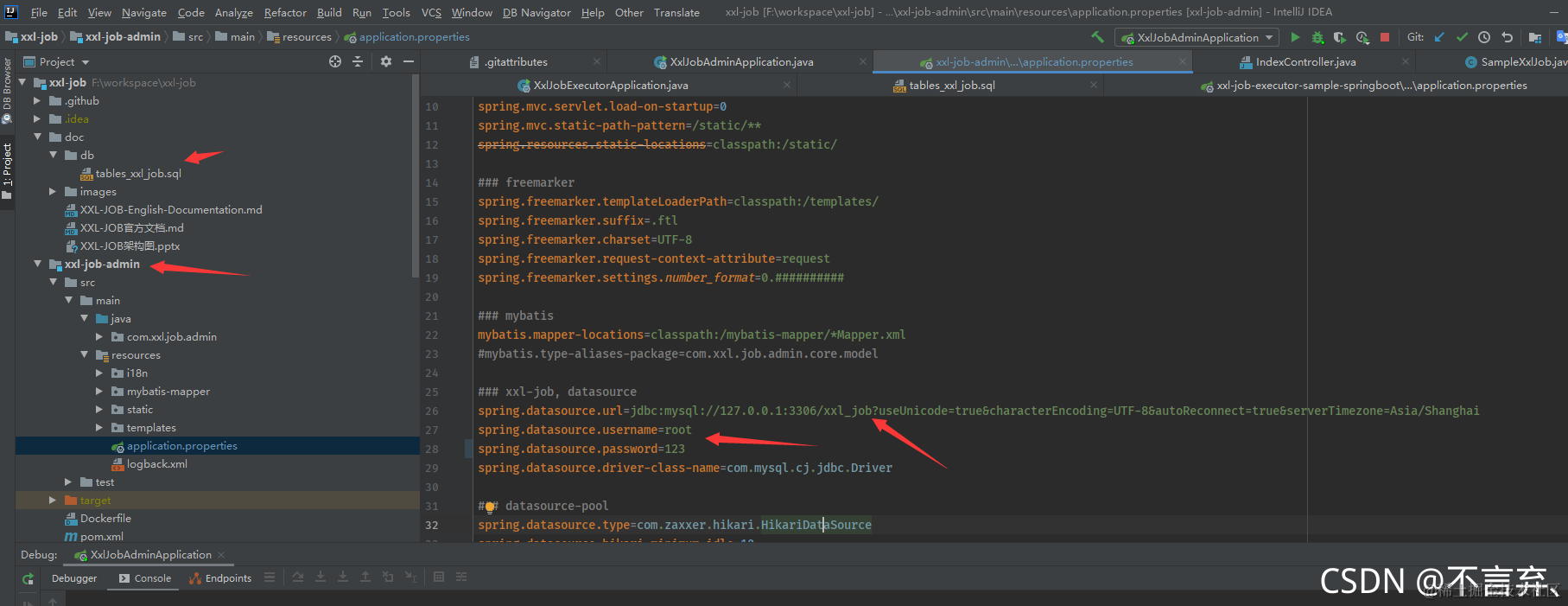Hide the Project panel with minus icon
The height and width of the screenshot is (606, 1568).
[x=409, y=61]
